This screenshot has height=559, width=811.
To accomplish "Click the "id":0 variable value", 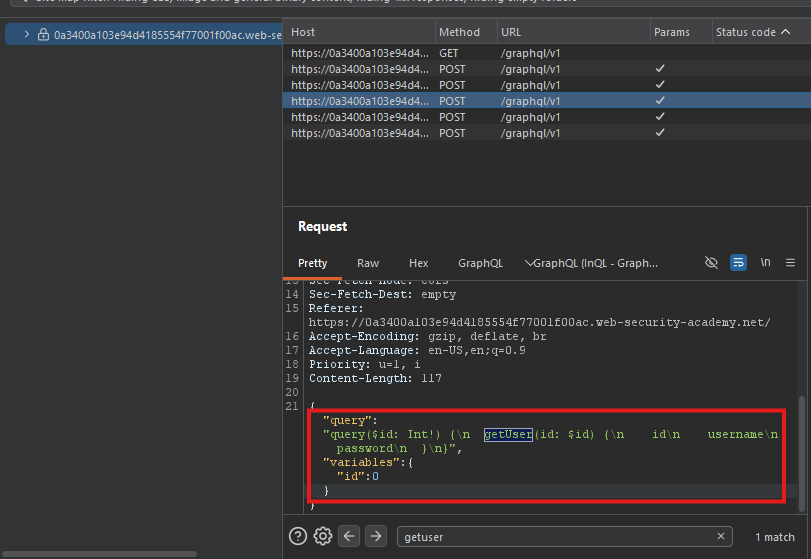I will click(358, 476).
